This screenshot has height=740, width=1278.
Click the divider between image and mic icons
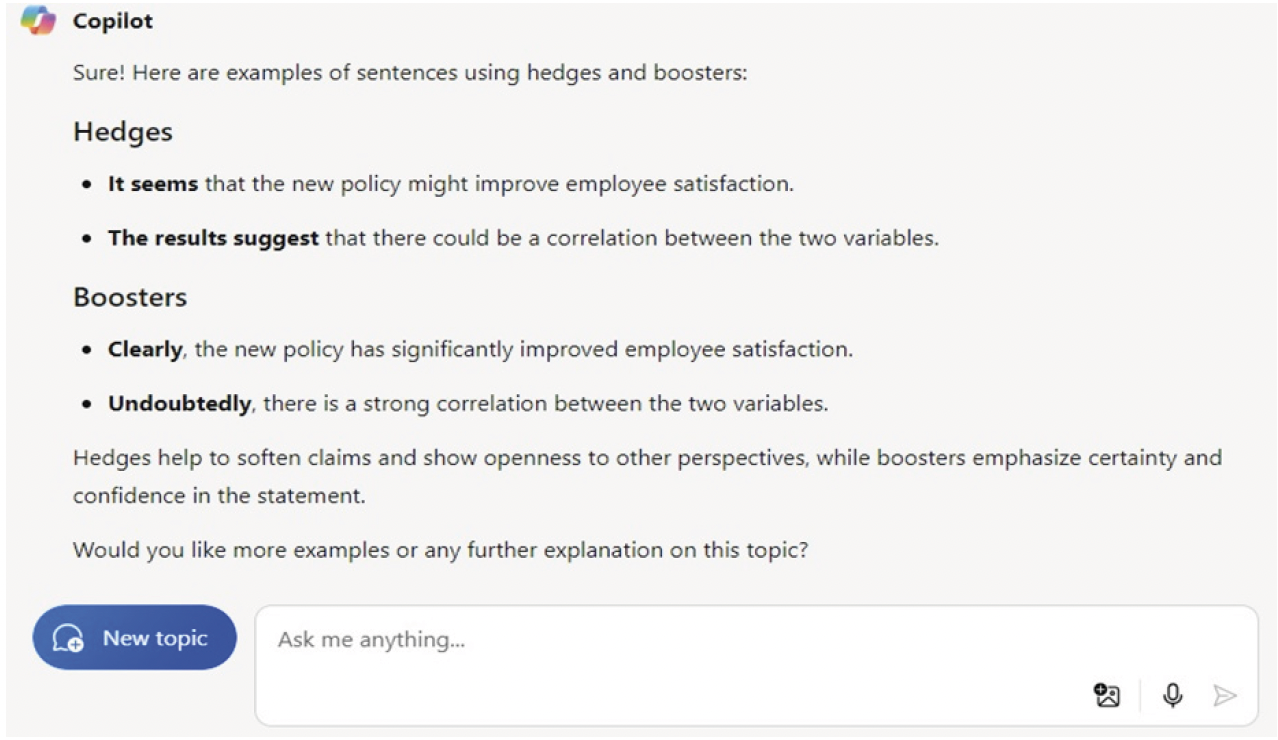pyautogui.click(x=1141, y=694)
